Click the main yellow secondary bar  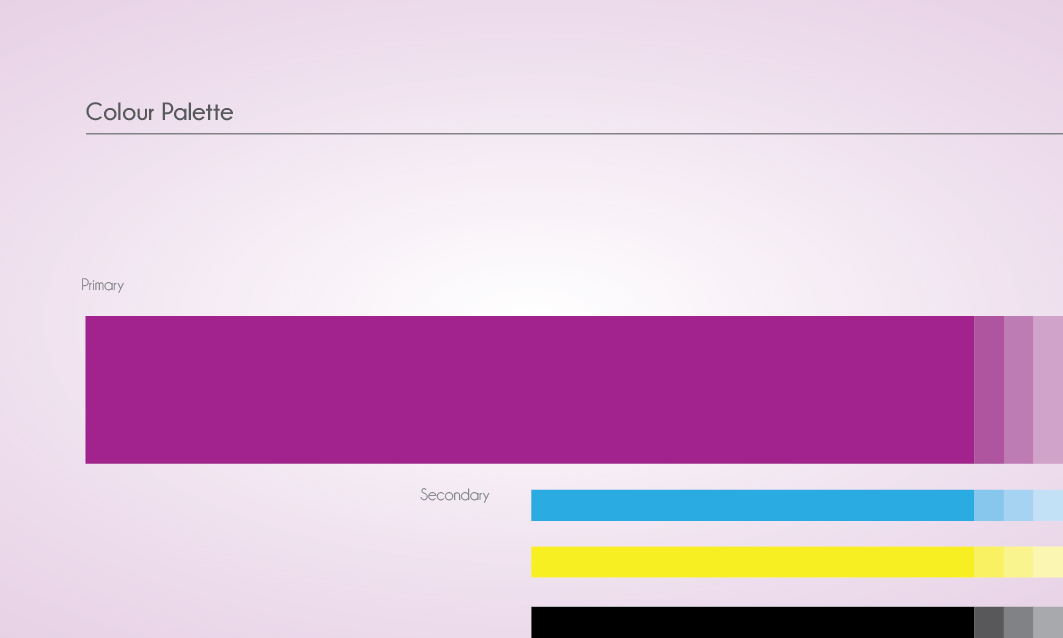click(x=753, y=562)
